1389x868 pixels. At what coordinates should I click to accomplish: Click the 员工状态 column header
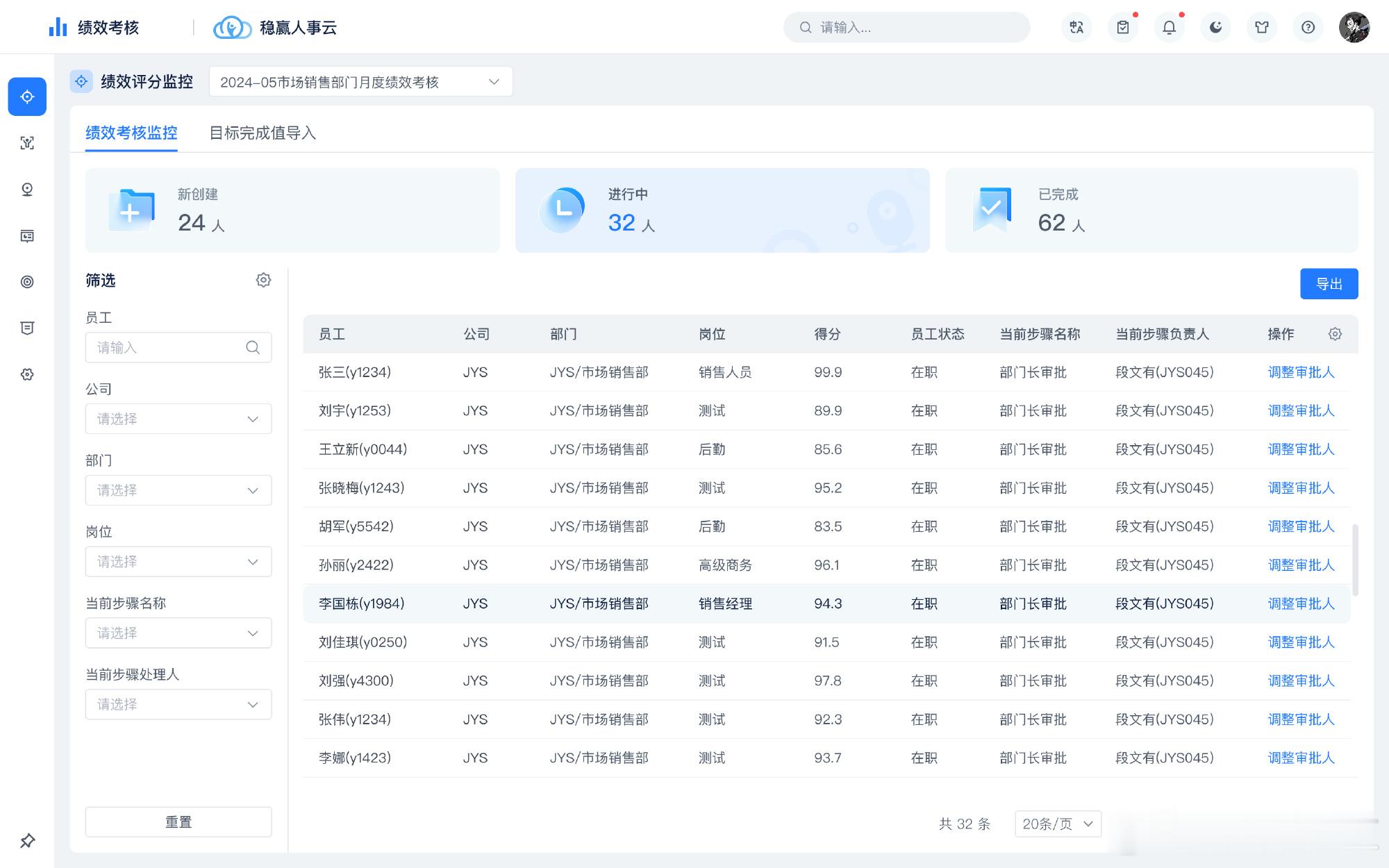click(938, 334)
